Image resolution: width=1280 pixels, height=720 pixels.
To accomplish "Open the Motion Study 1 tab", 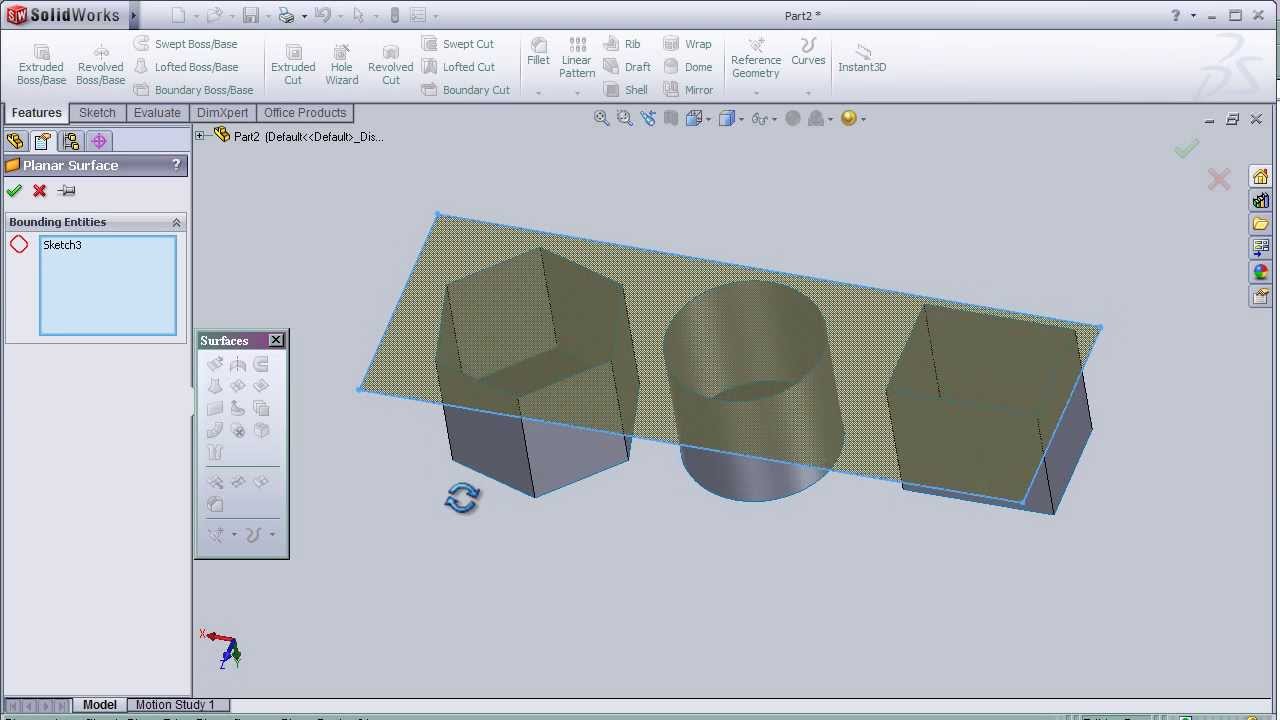I will [175, 705].
